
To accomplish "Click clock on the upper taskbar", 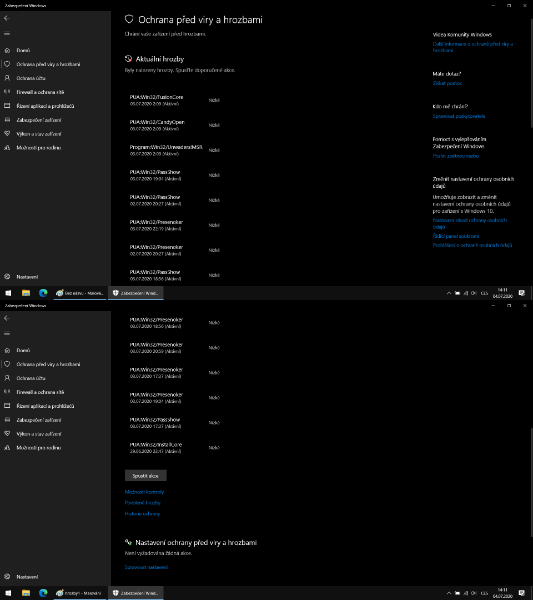I will (502, 293).
